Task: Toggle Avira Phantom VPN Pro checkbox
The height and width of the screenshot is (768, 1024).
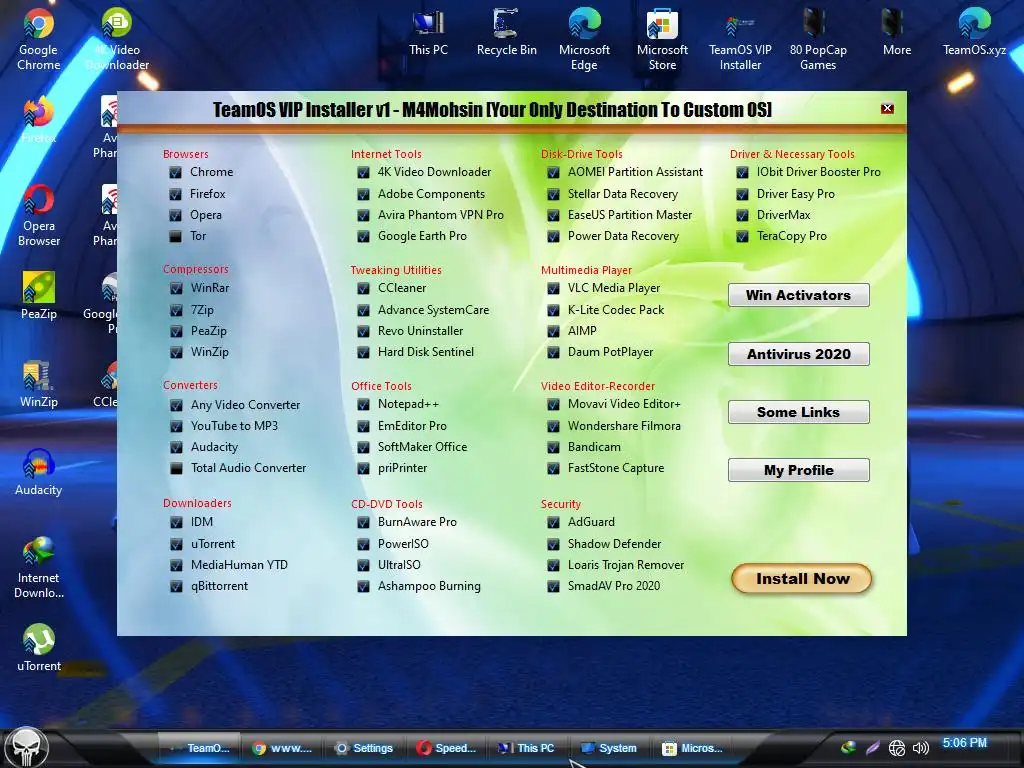Action: (363, 216)
